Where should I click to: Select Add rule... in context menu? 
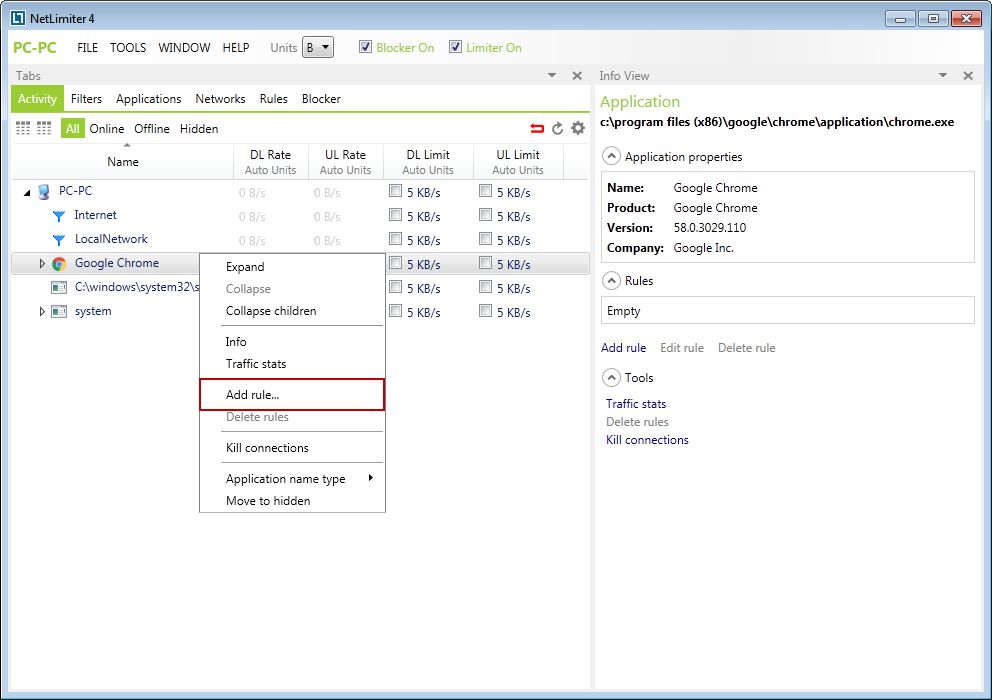pyautogui.click(x=292, y=394)
